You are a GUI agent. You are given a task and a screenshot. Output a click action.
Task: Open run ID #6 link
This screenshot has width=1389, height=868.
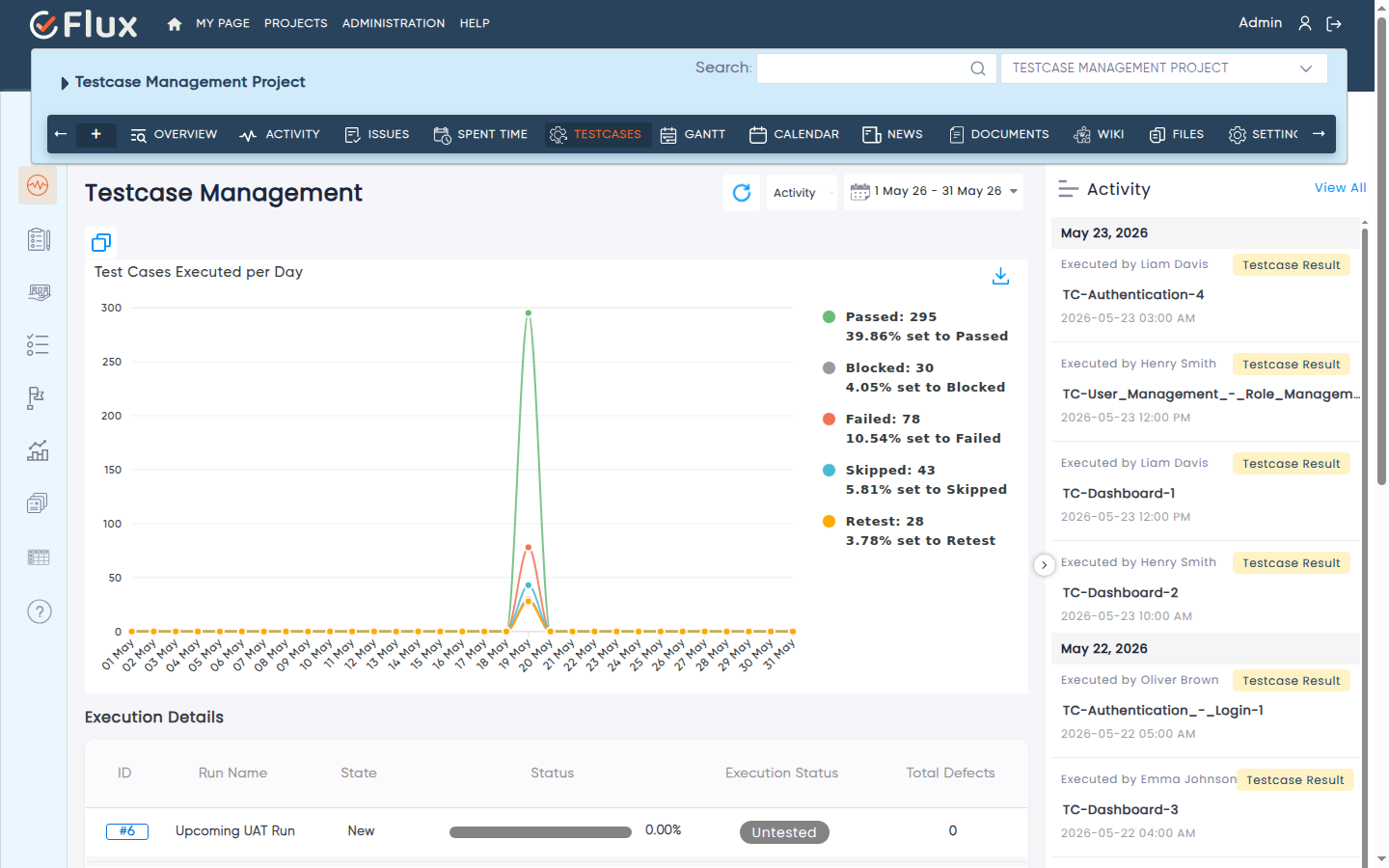click(127, 831)
